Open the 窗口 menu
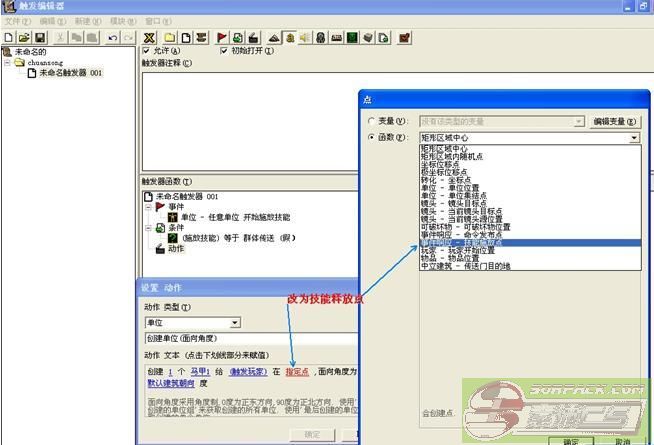Screen dimensions: 654x445 point(156,20)
